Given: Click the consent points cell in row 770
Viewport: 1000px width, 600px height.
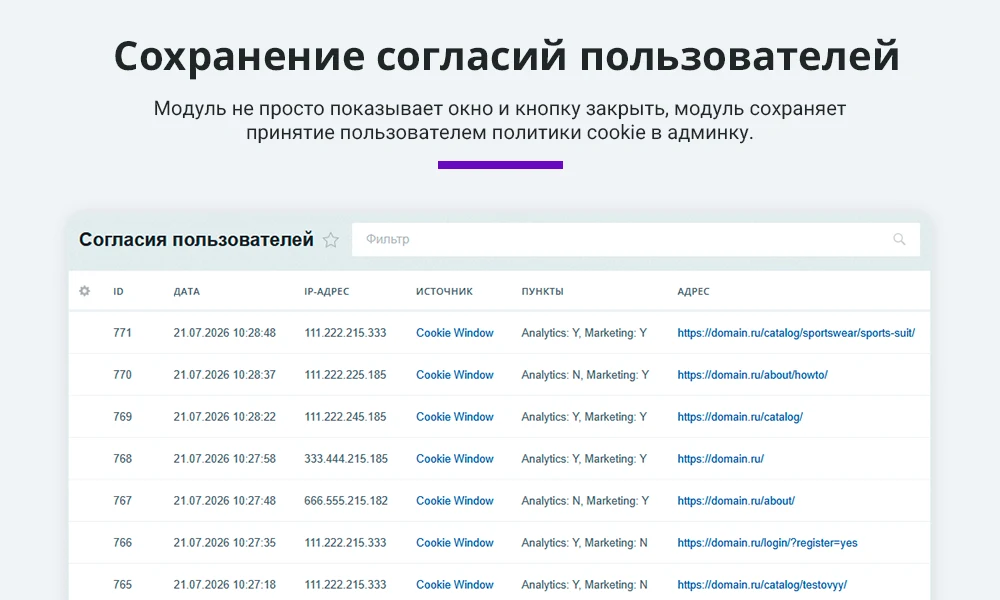Looking at the screenshot, I should (x=585, y=375).
